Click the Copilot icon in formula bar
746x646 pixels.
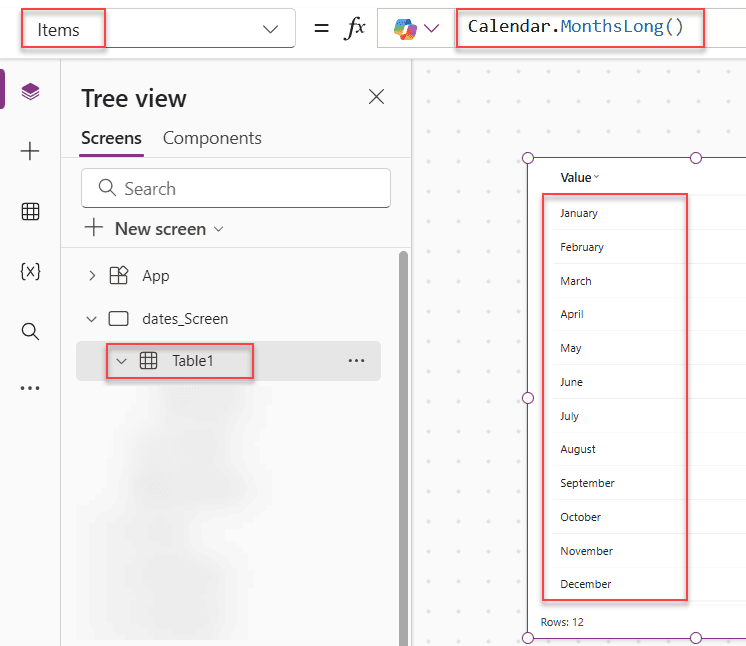[x=405, y=29]
